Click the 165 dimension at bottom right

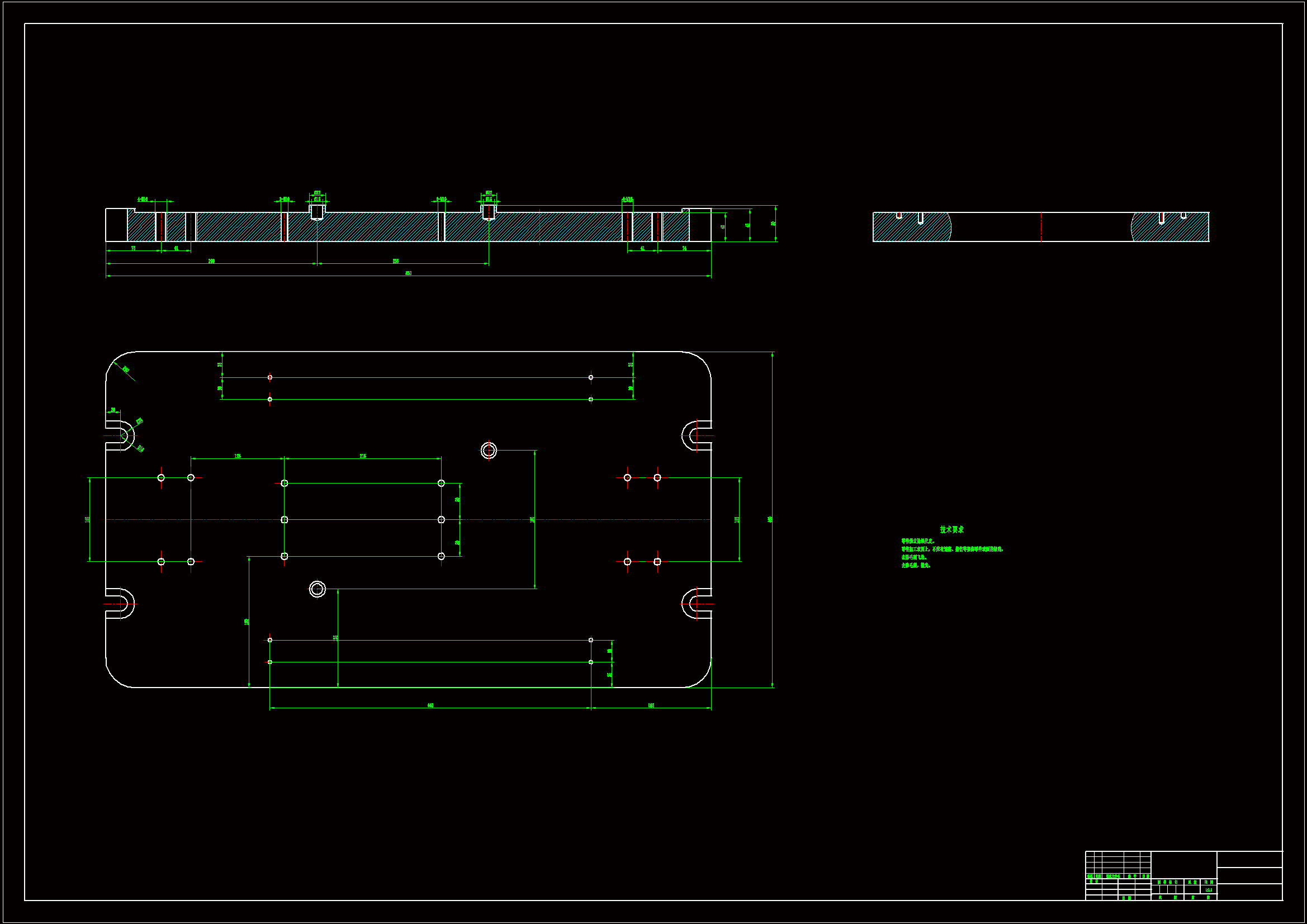(x=651, y=705)
